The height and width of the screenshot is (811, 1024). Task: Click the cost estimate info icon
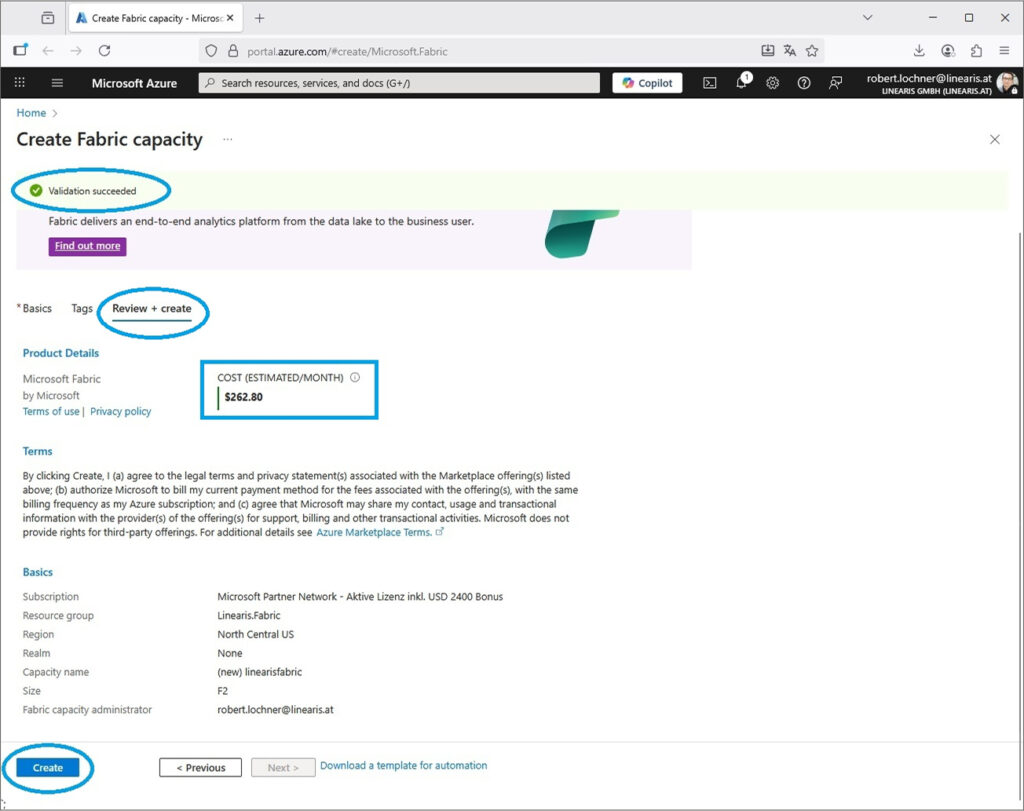(x=355, y=377)
